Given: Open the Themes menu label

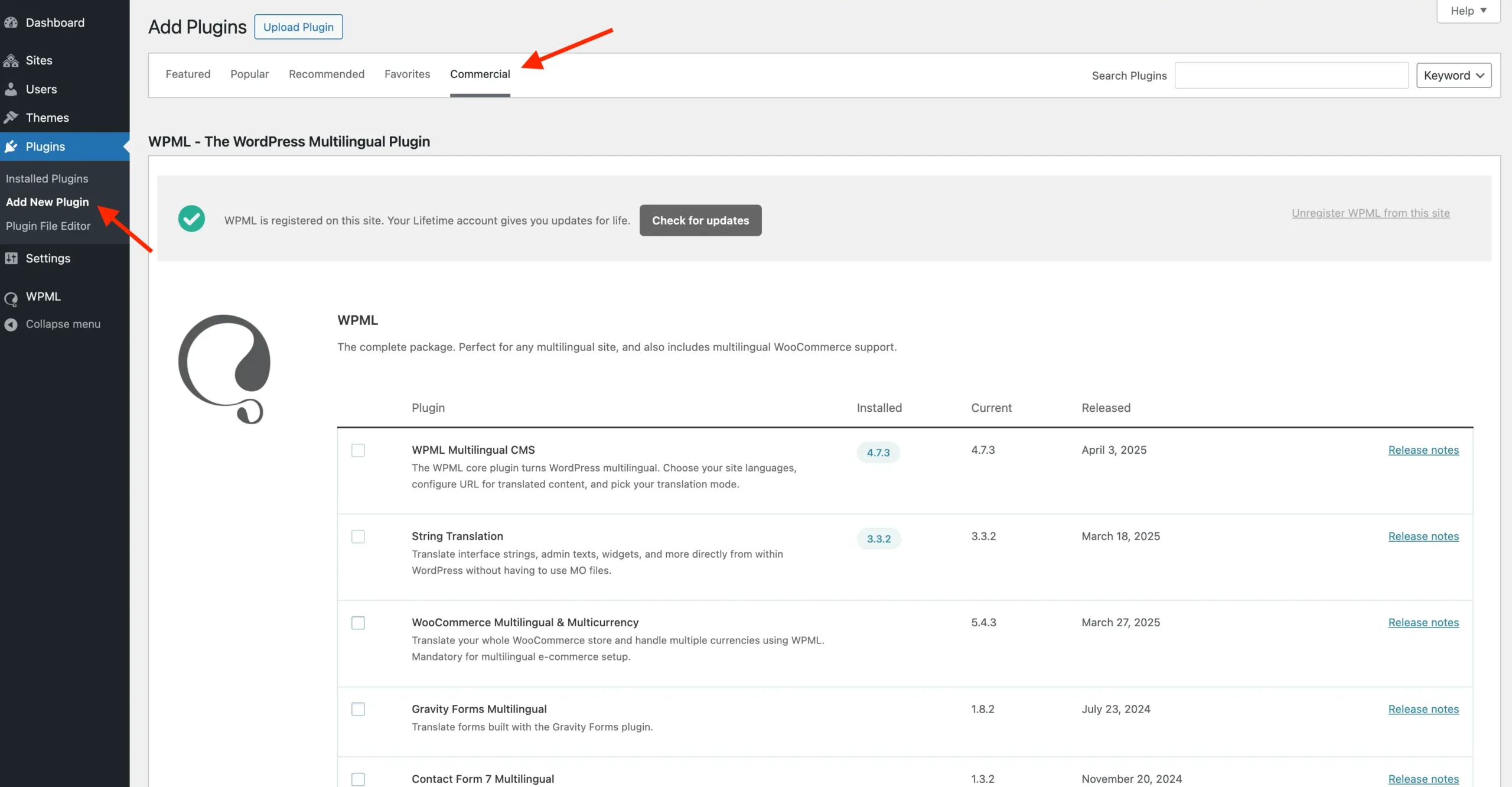Looking at the screenshot, I should [47, 118].
